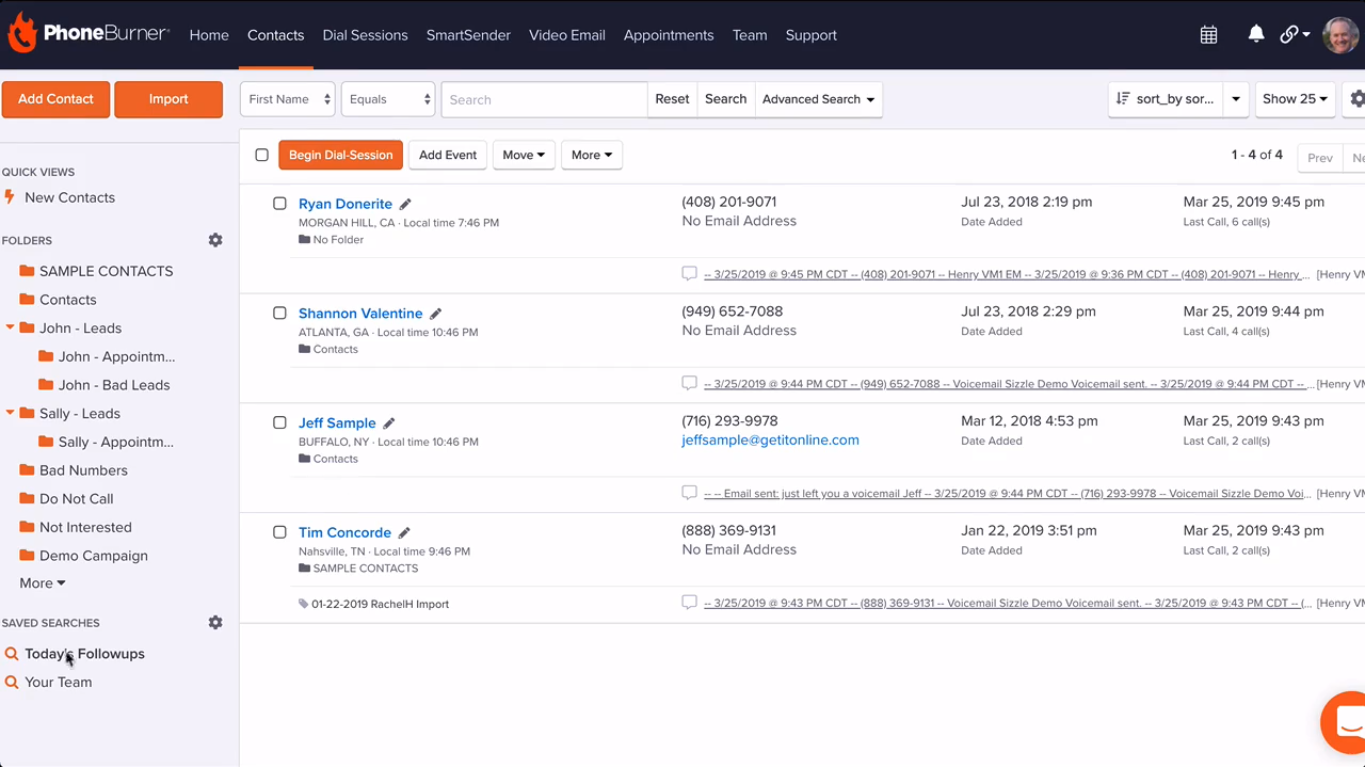The height and width of the screenshot is (767, 1365).
Task: Open the Show 25 dropdown
Action: (1295, 99)
